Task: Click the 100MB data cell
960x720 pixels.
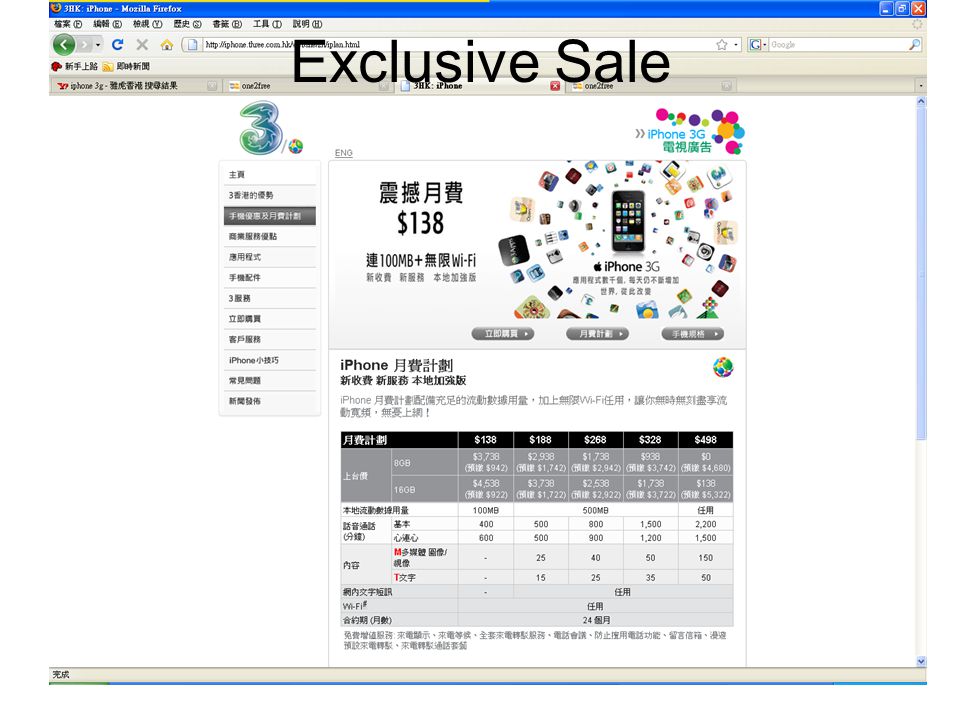Action: click(486, 510)
